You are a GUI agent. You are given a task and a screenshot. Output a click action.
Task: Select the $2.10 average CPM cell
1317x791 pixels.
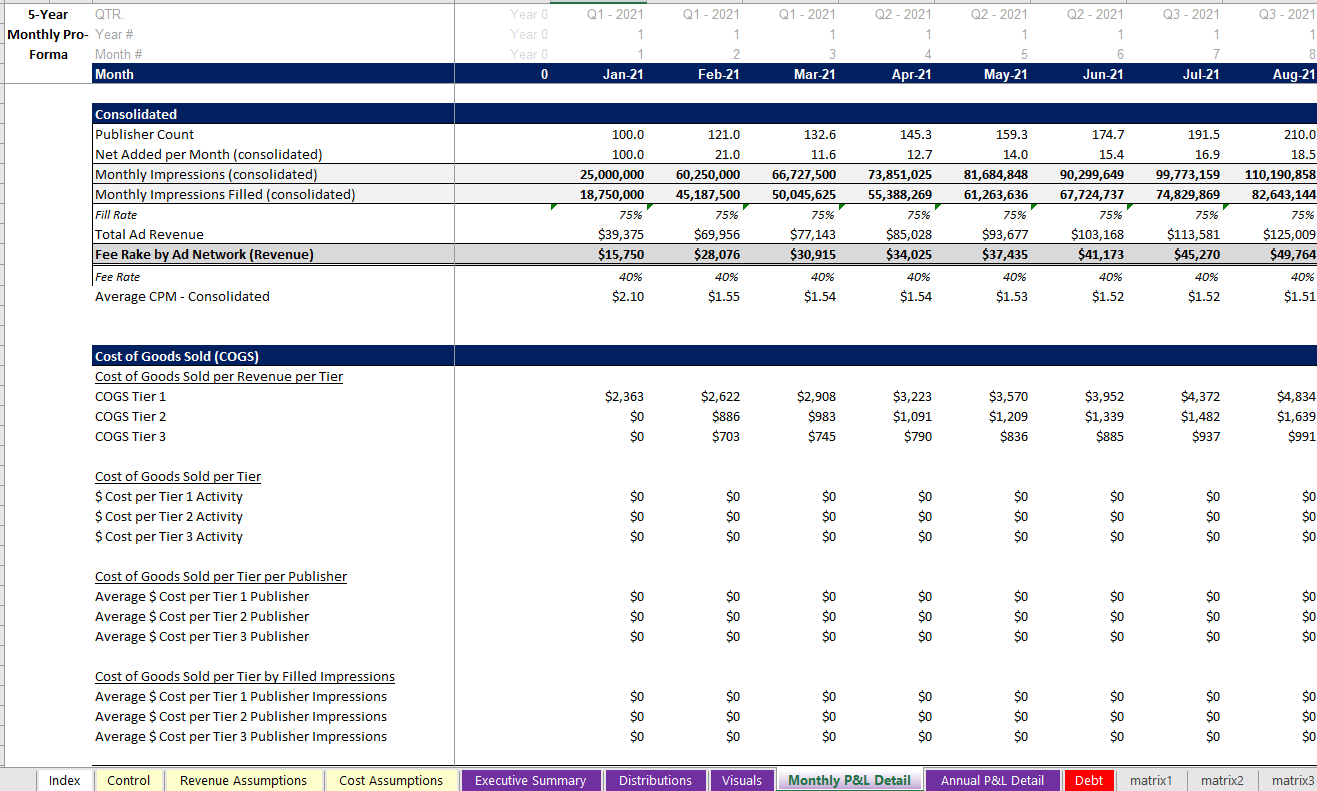[x=598, y=296]
